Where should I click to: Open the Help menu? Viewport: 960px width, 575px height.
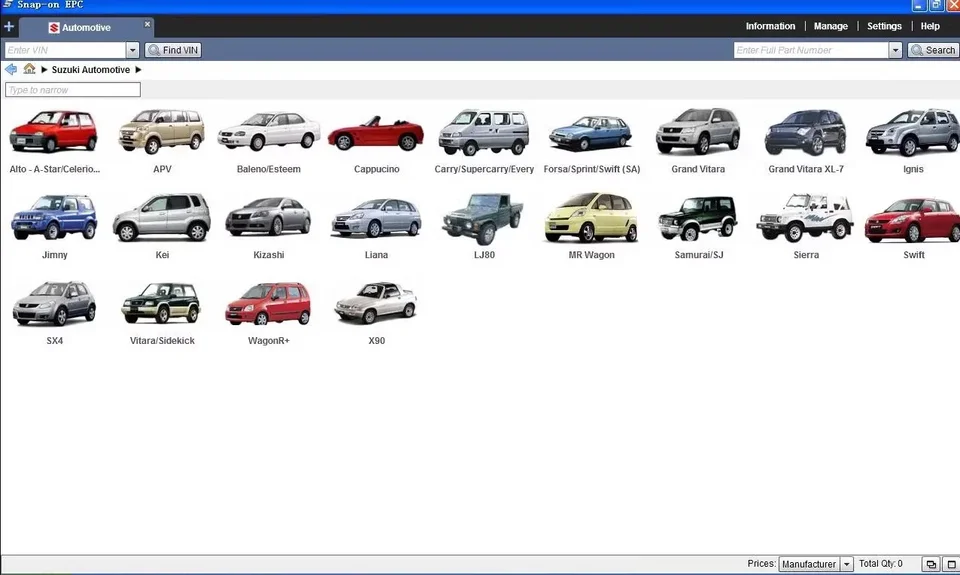(x=930, y=26)
